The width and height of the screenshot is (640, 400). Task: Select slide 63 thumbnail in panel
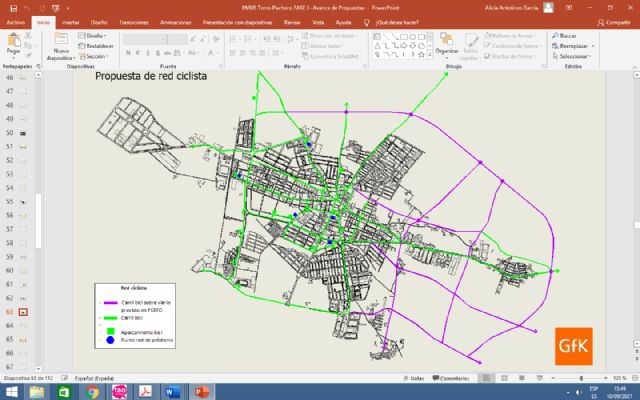[23, 313]
